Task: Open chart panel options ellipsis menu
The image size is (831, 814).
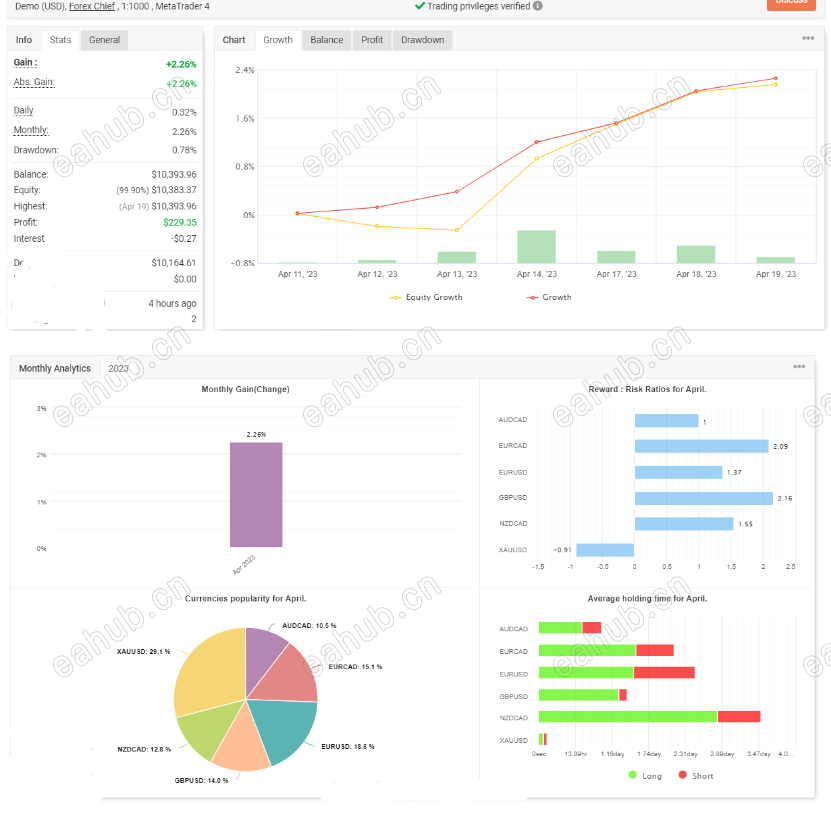Action: tap(808, 38)
